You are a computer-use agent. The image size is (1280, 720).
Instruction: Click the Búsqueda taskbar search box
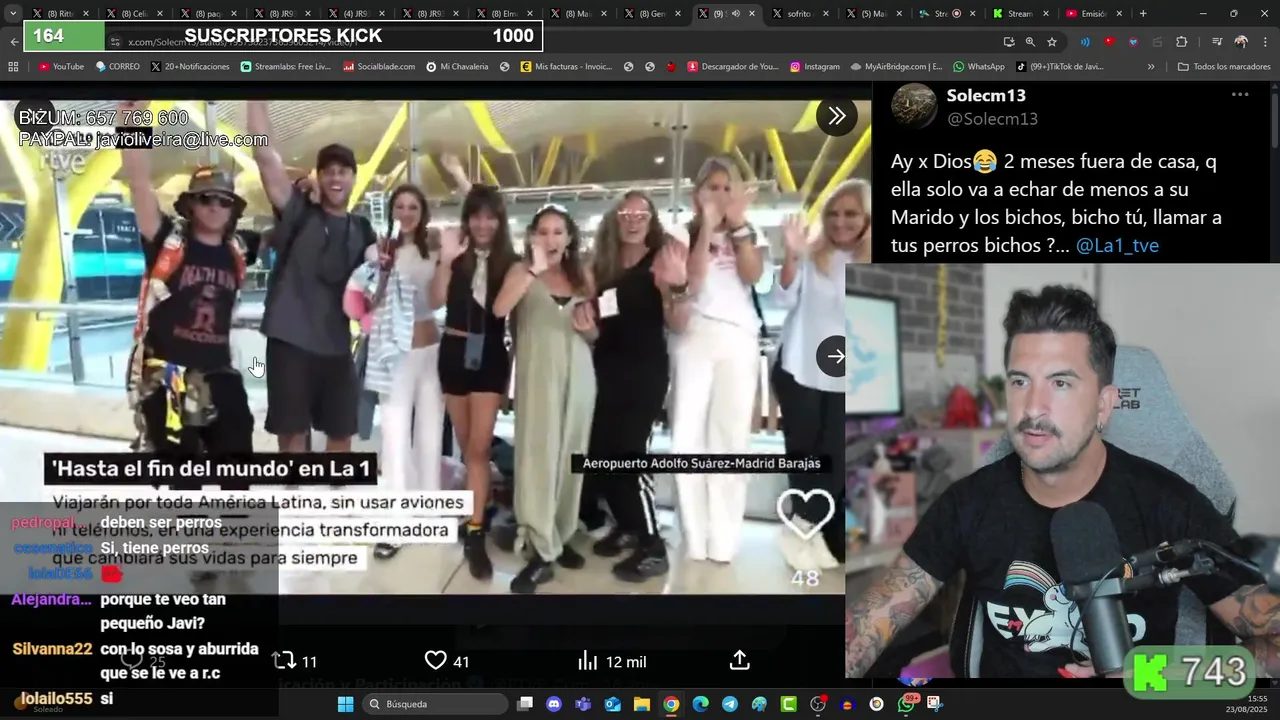(x=435, y=704)
